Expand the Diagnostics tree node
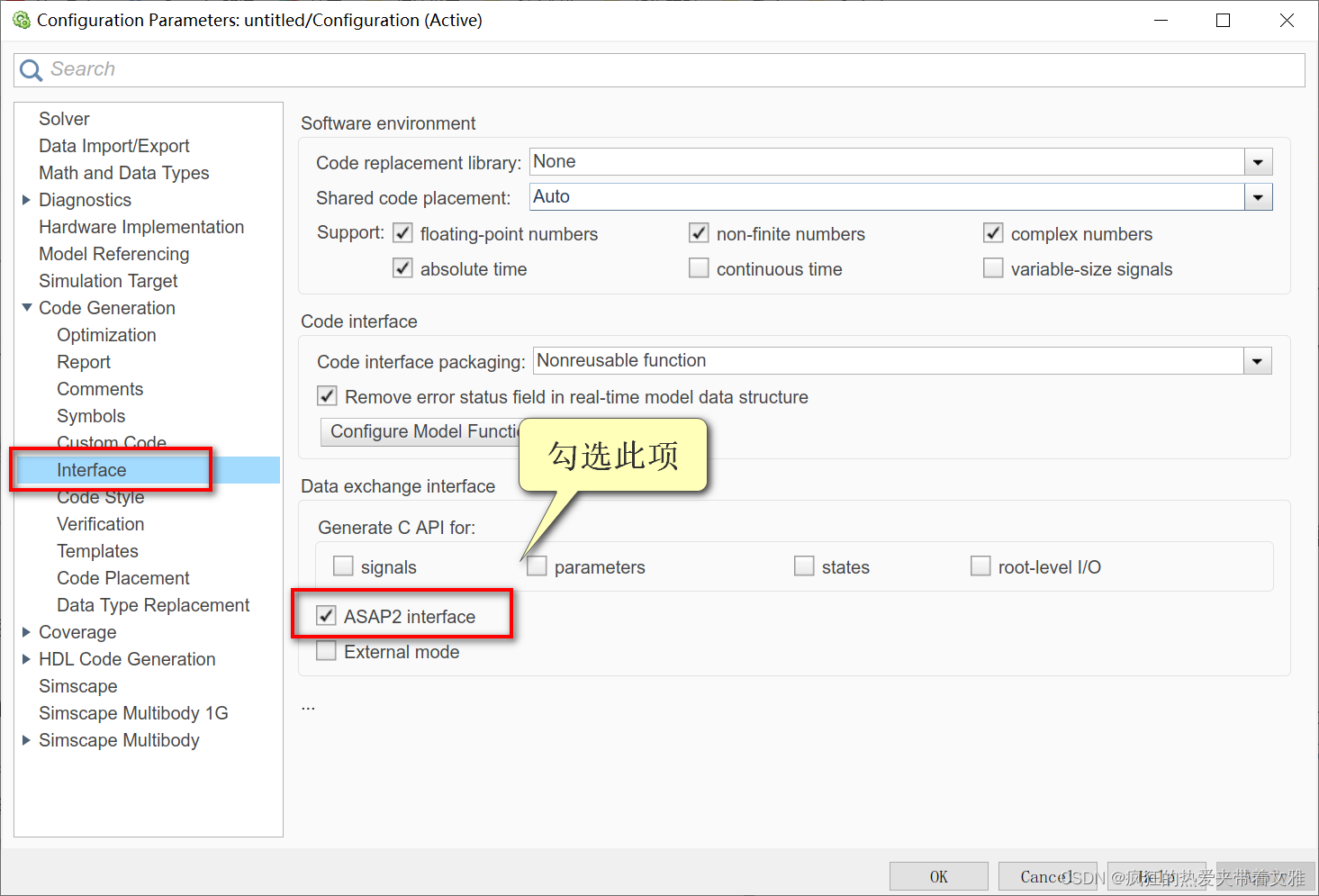The height and width of the screenshot is (896, 1319). (x=26, y=199)
